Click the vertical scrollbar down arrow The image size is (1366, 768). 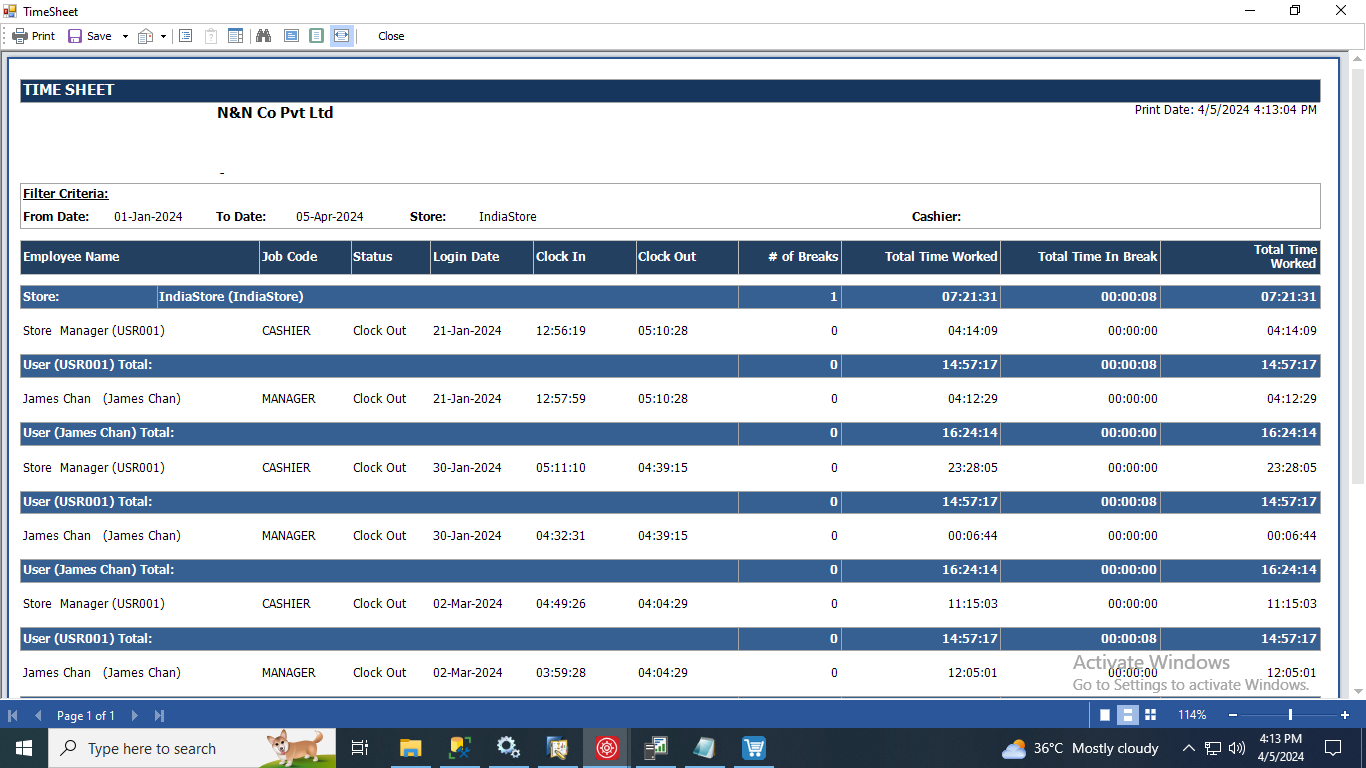click(1357, 691)
